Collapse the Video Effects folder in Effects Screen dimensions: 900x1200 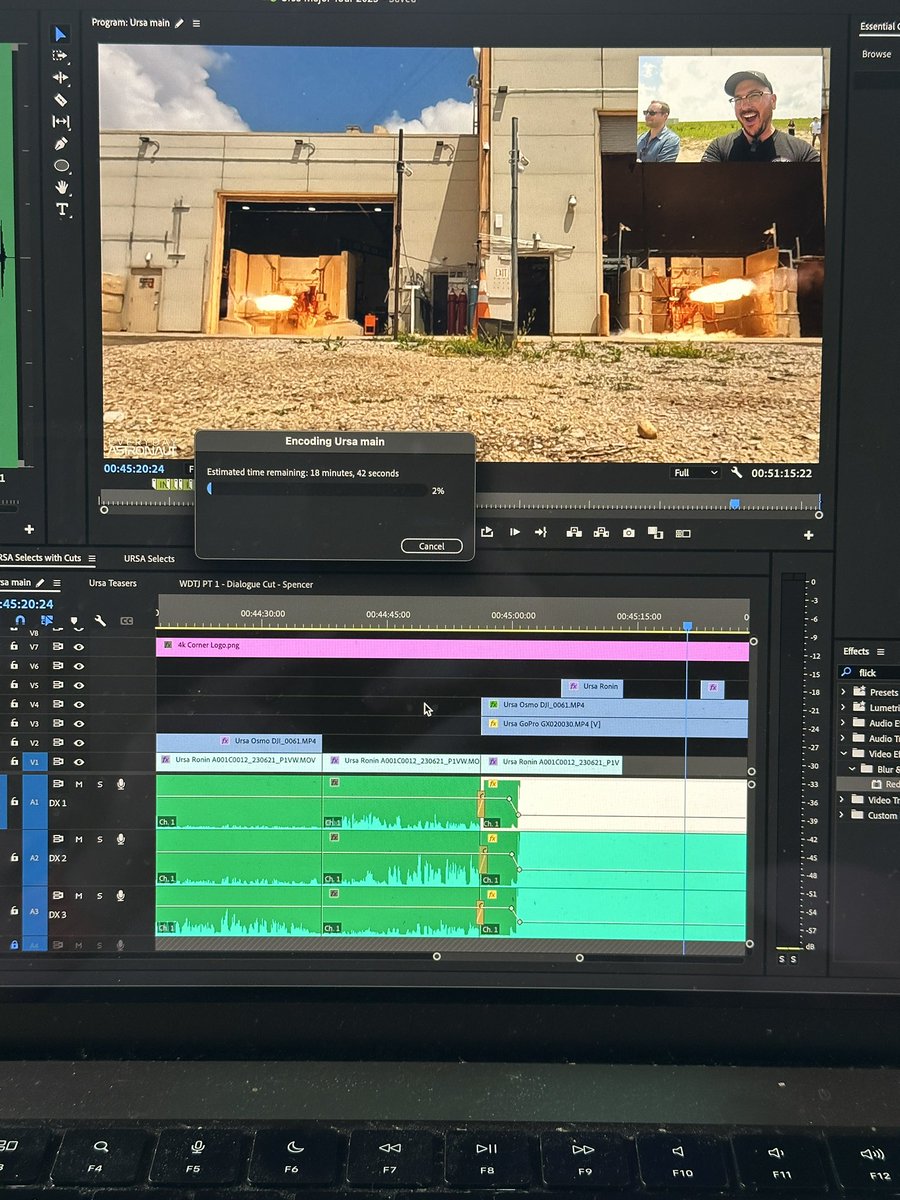click(843, 754)
